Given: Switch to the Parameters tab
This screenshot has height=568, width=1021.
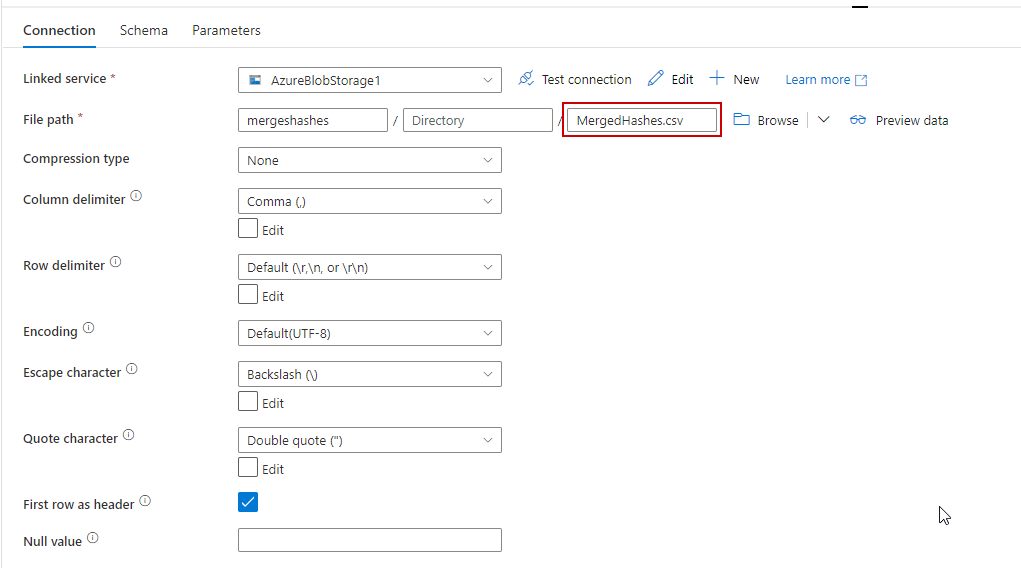Looking at the screenshot, I should 226,30.
